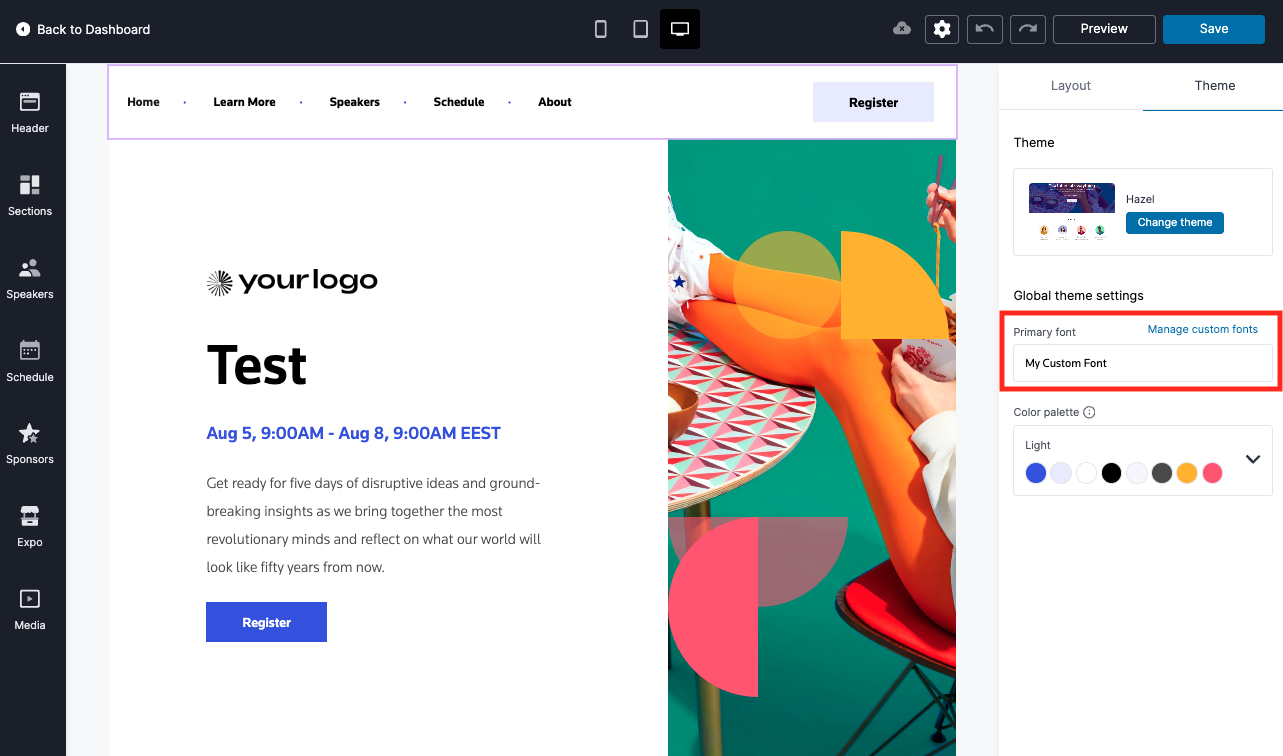Click the undo arrow button
This screenshot has width=1283, height=756.
pyautogui.click(x=984, y=29)
